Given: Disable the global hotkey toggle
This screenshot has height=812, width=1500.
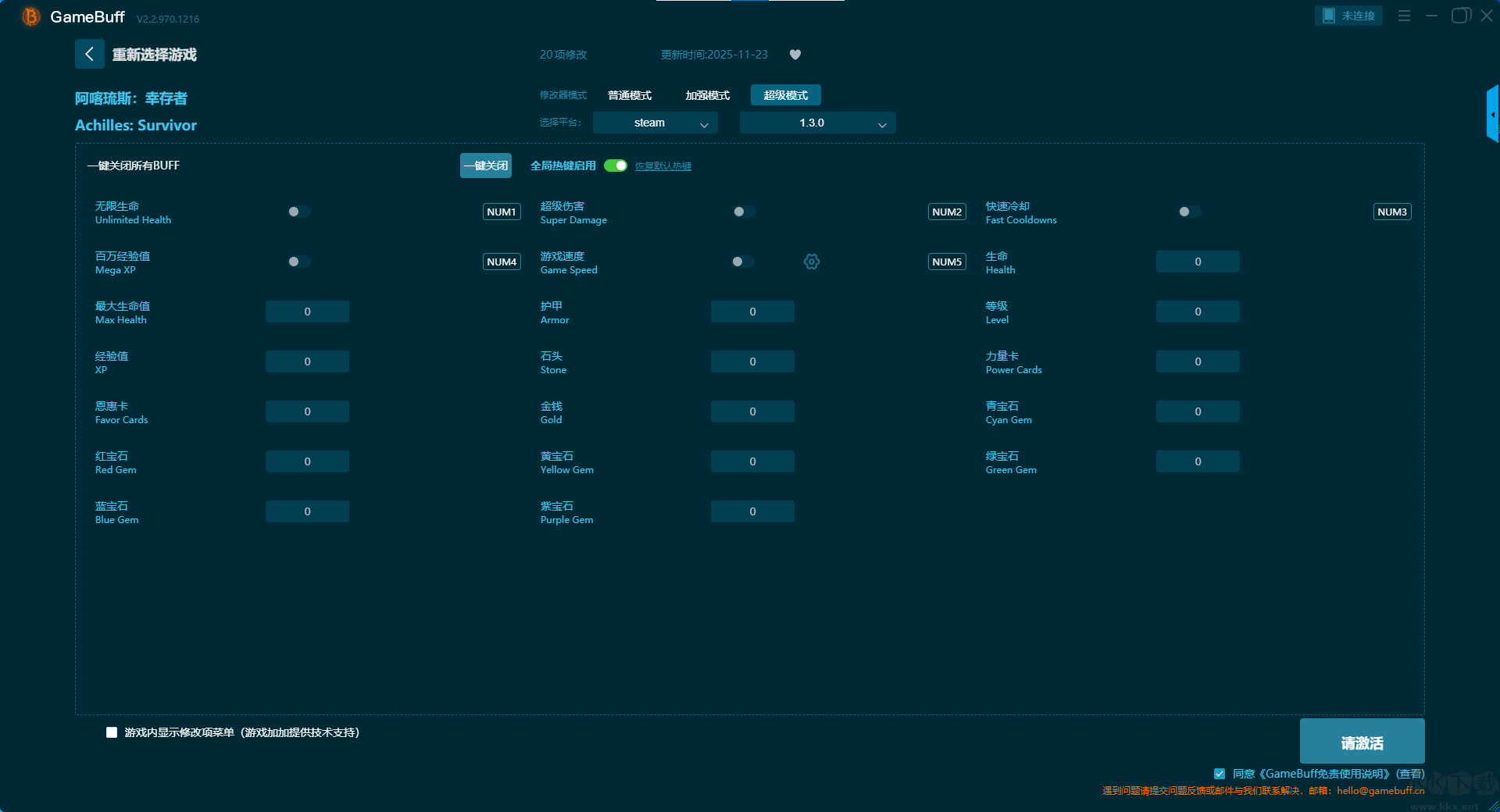Looking at the screenshot, I should (x=616, y=166).
